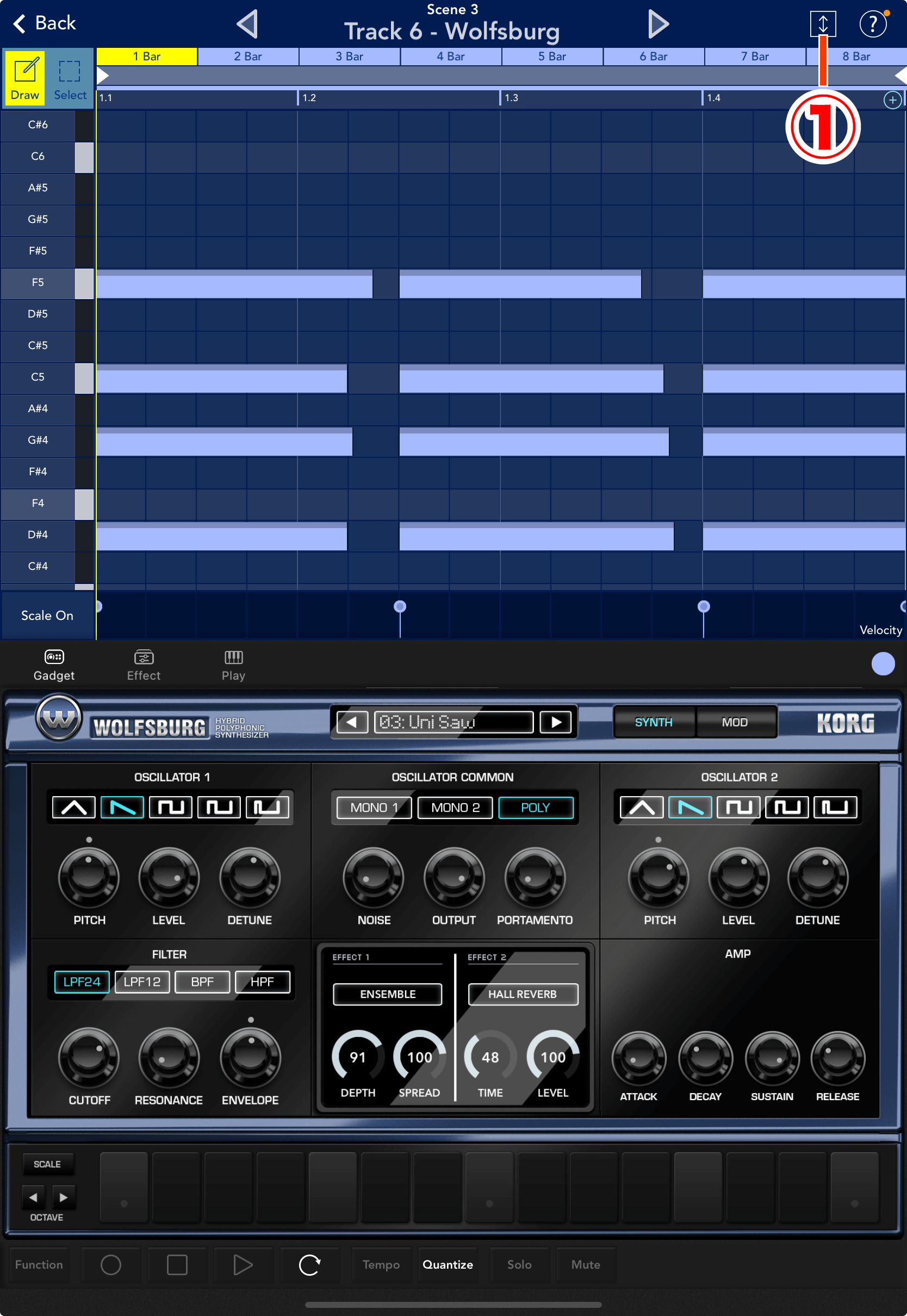This screenshot has width=907, height=1316.
Task: Adjust the RESONANCE knob
Action: click(169, 1058)
